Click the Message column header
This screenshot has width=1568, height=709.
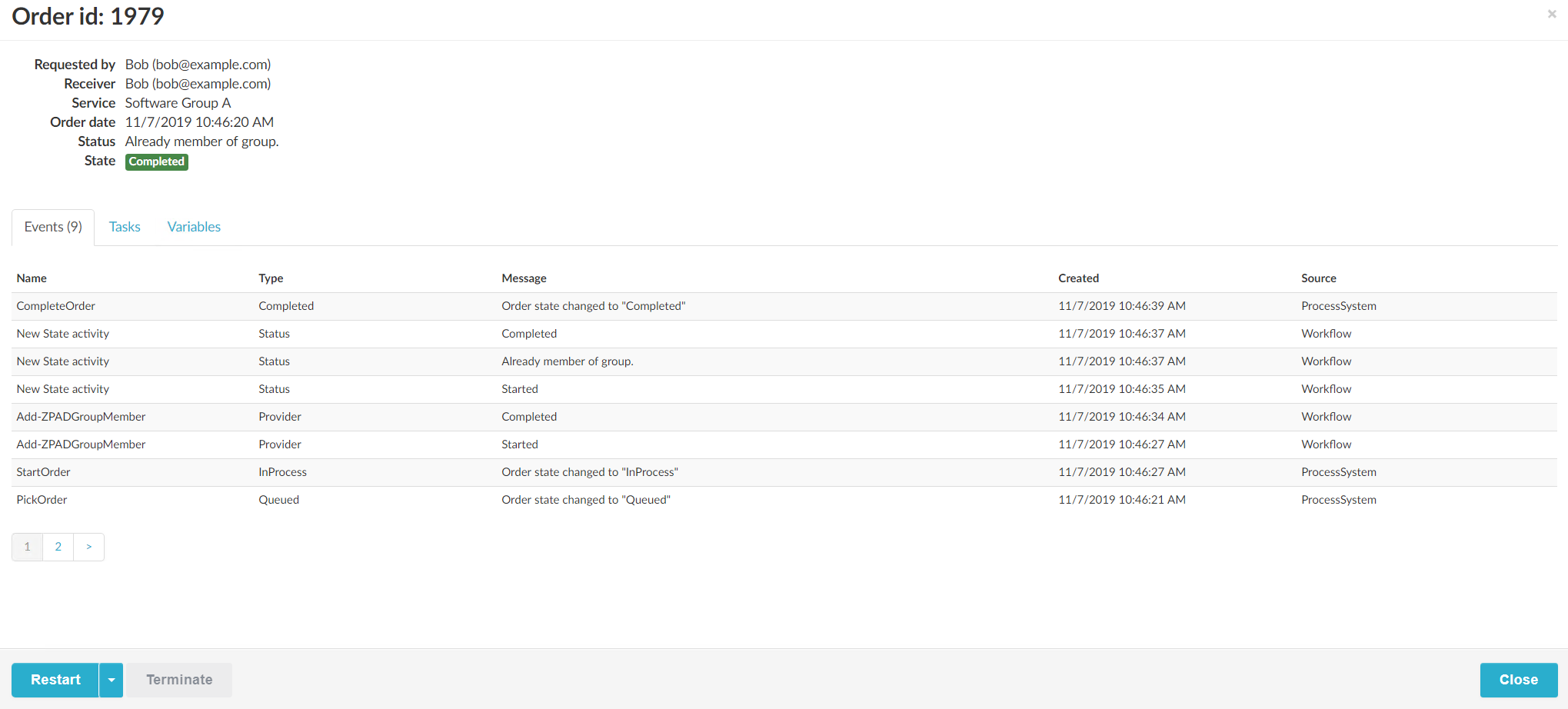tap(524, 278)
